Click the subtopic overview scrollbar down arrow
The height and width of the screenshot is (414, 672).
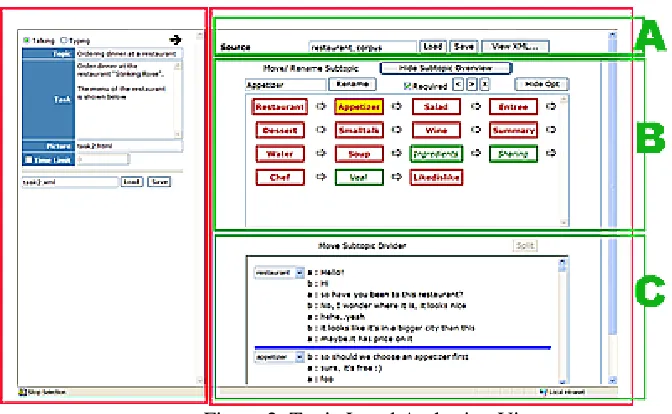tap(564, 222)
